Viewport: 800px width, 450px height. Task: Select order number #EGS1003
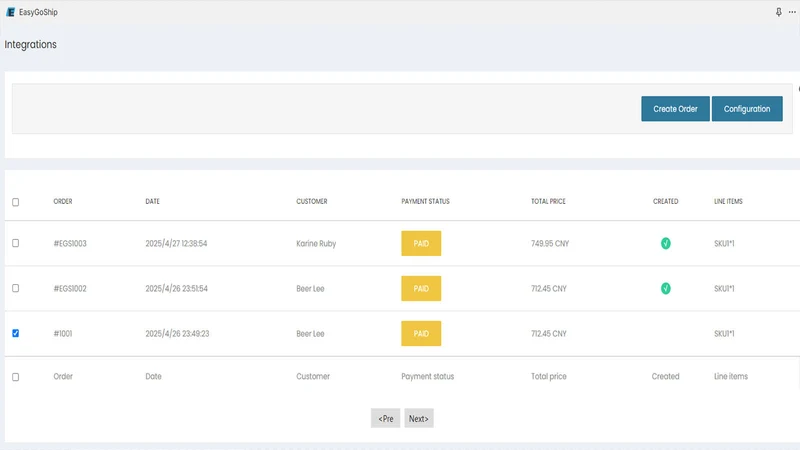(x=70, y=243)
